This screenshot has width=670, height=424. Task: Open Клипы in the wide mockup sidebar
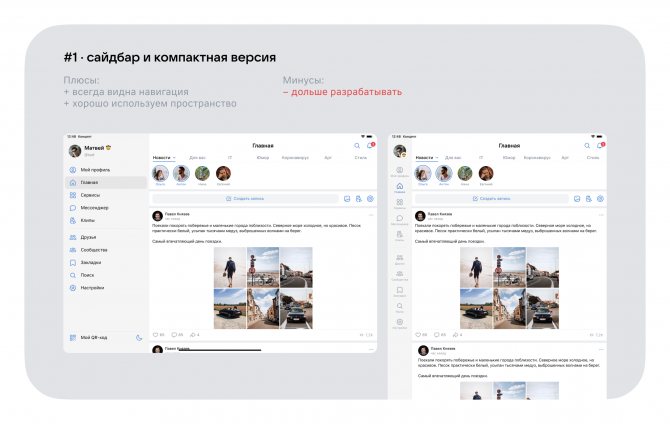point(106,221)
